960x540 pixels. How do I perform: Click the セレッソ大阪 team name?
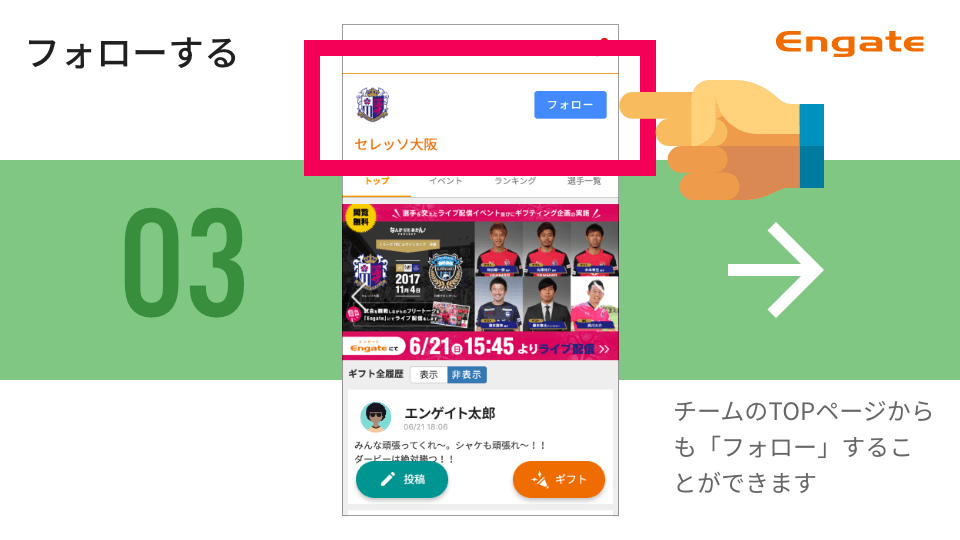tap(396, 144)
